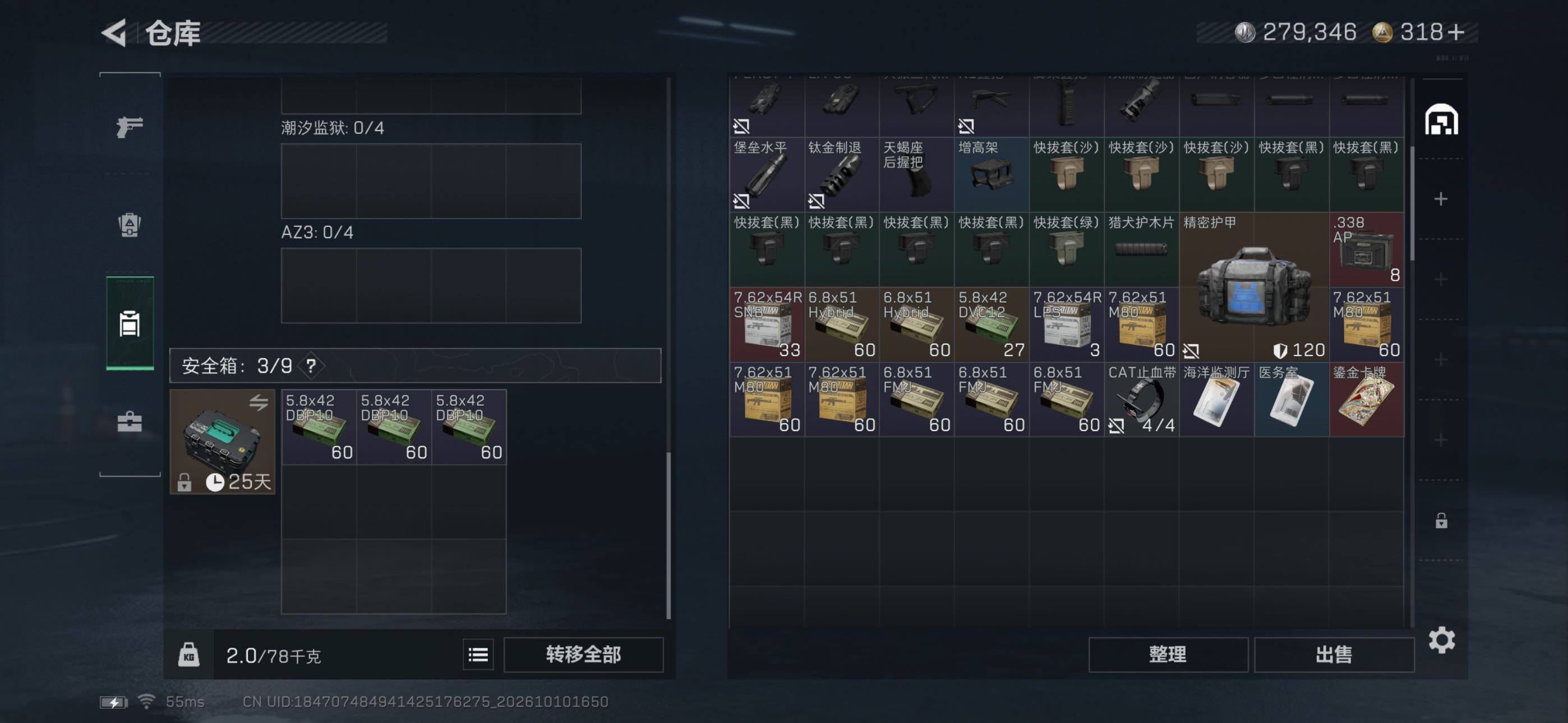Go back using the warehouse back arrow
This screenshot has height=723, width=1568.
pos(114,33)
